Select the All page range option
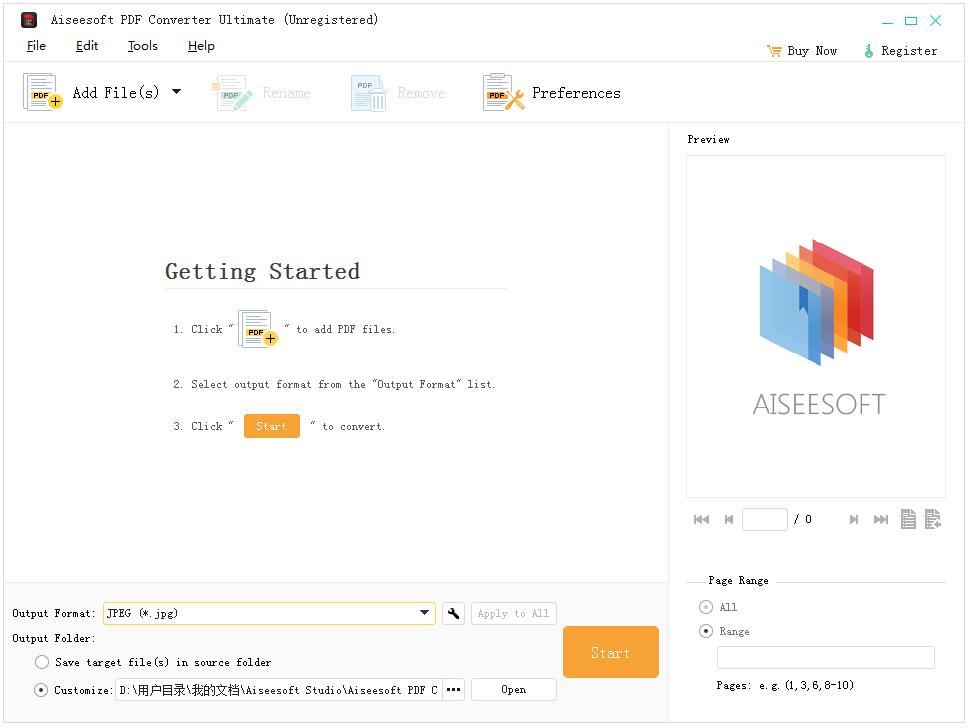The width and height of the screenshot is (969, 728). click(x=708, y=607)
